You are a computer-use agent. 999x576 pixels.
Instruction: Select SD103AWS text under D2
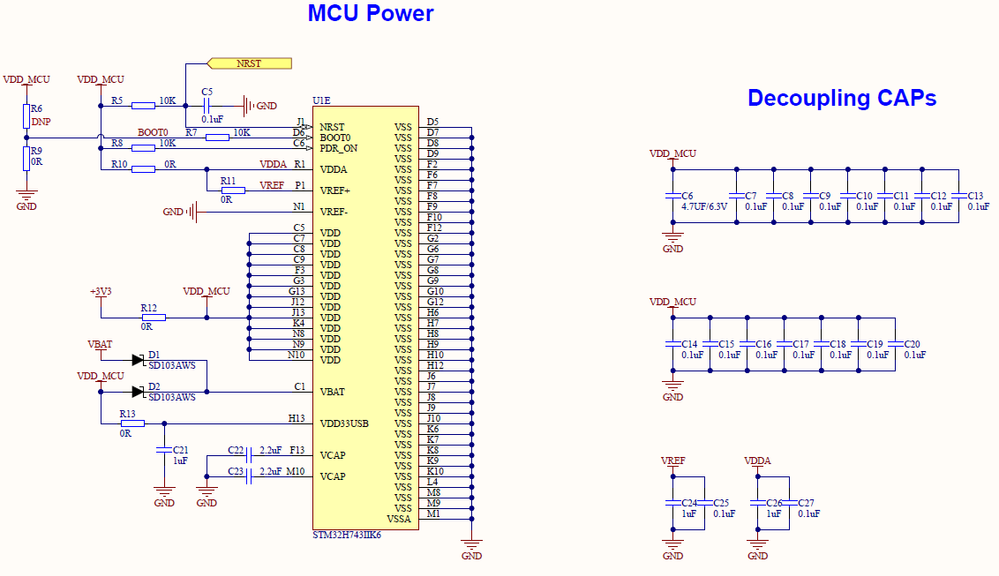tap(172, 397)
